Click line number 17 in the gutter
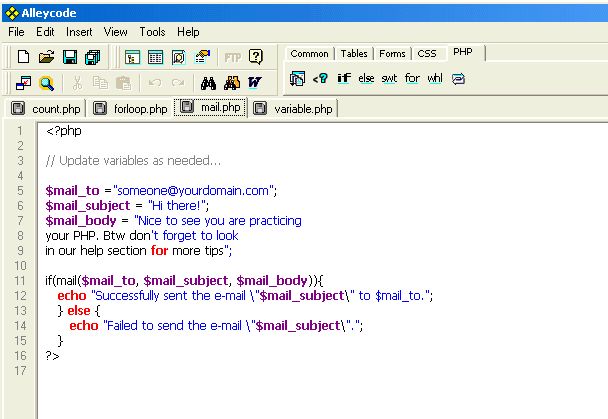The width and height of the screenshot is (608, 419). 20,371
